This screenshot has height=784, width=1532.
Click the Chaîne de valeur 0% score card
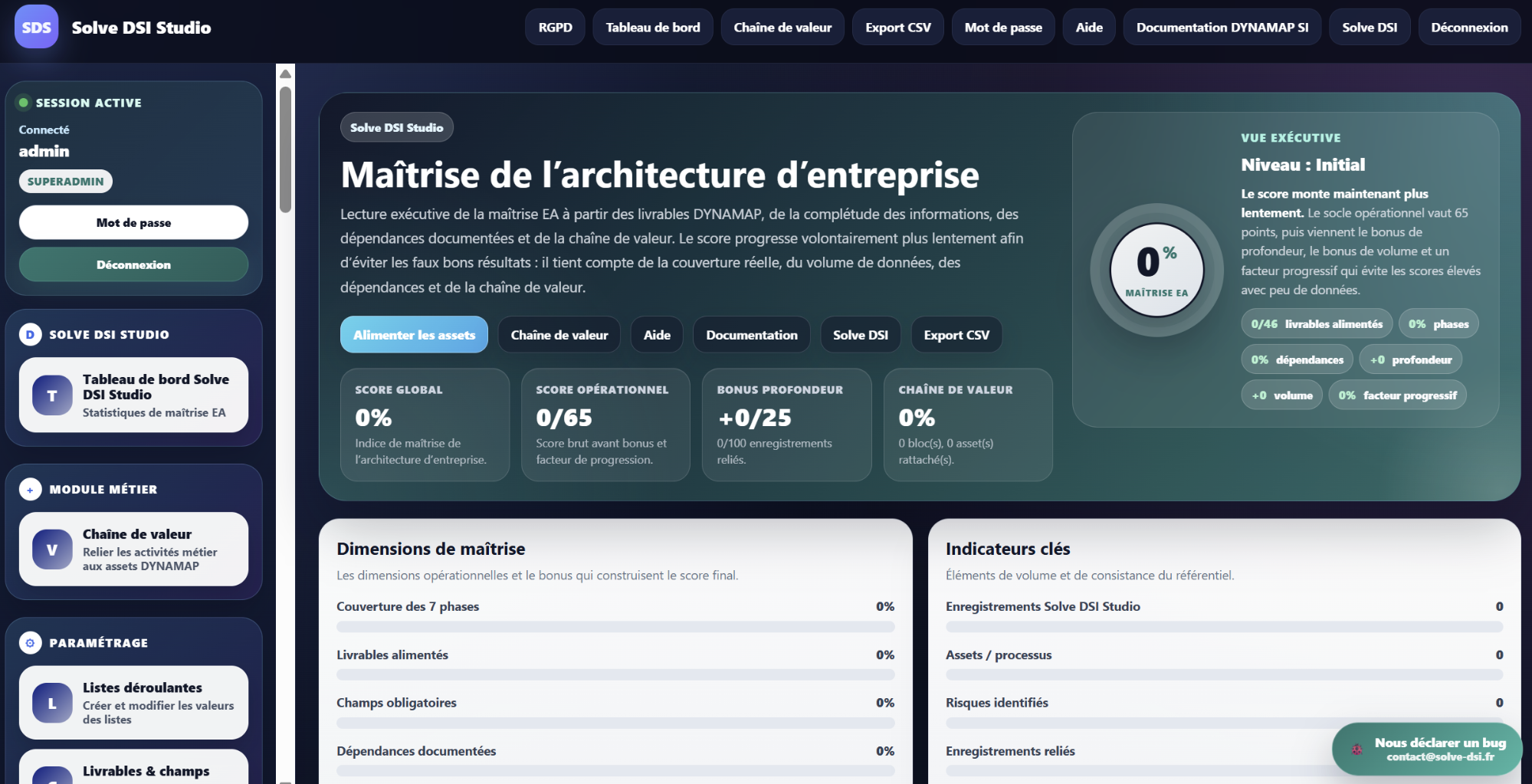pos(968,425)
